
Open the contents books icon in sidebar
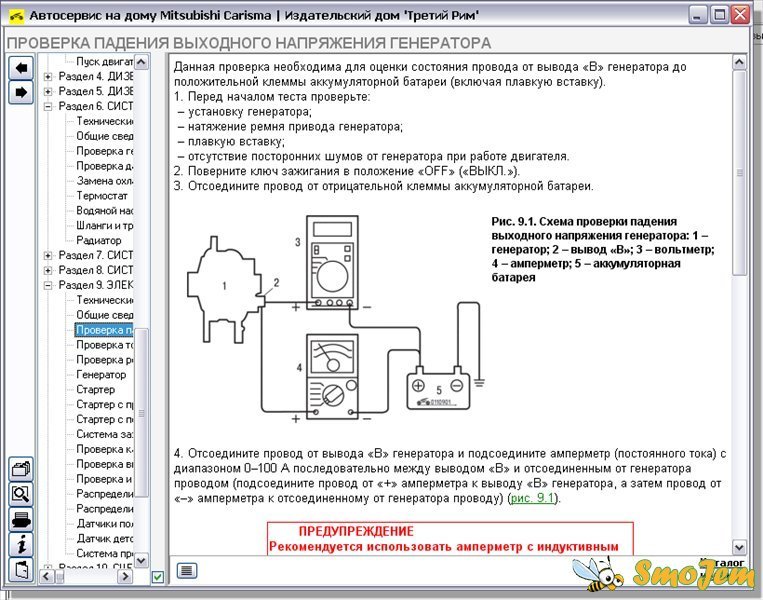20,468
